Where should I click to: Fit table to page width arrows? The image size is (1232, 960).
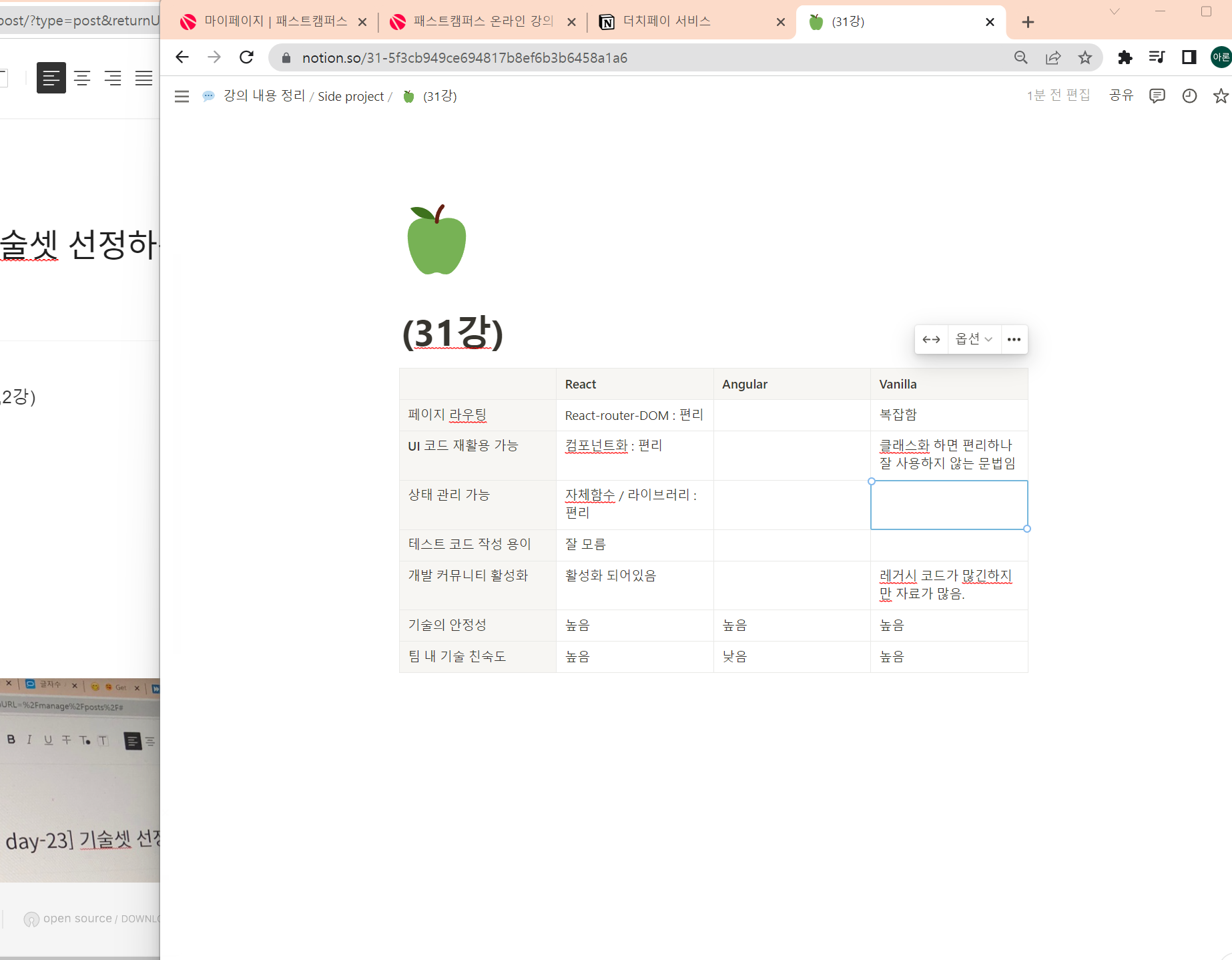931,339
